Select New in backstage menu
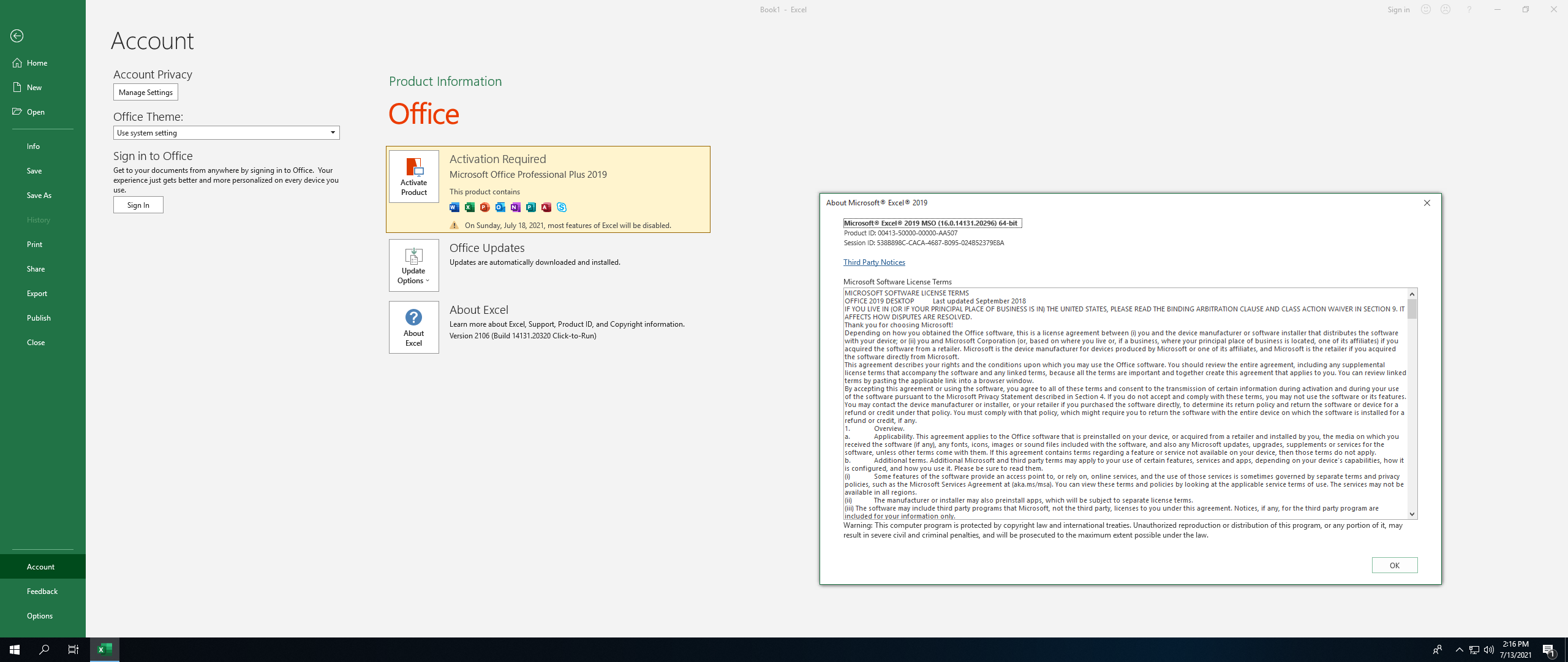Viewport: 1568px width, 662px height. click(x=43, y=87)
